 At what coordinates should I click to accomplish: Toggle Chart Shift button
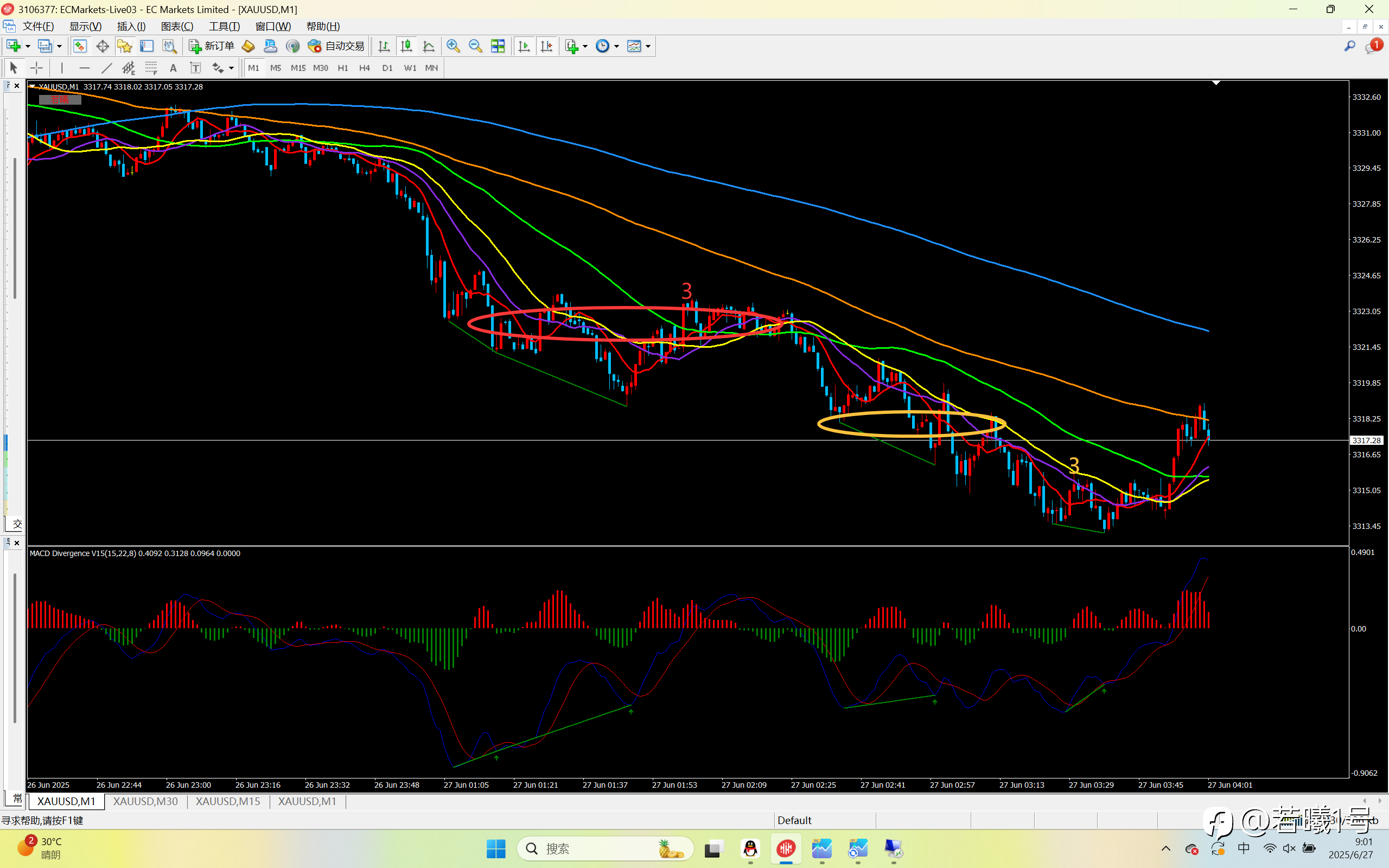pyautogui.click(x=546, y=46)
